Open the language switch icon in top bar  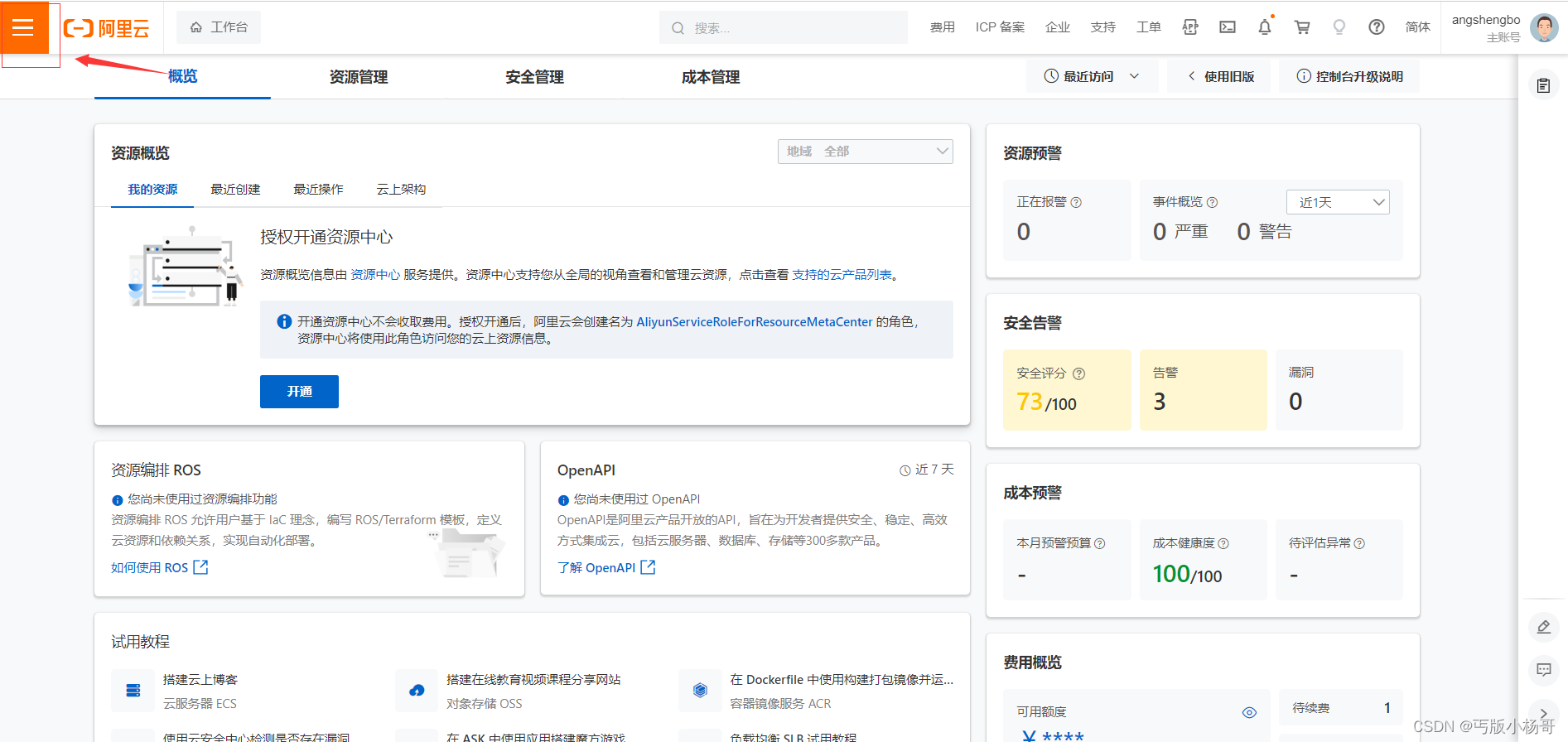click(x=1190, y=27)
